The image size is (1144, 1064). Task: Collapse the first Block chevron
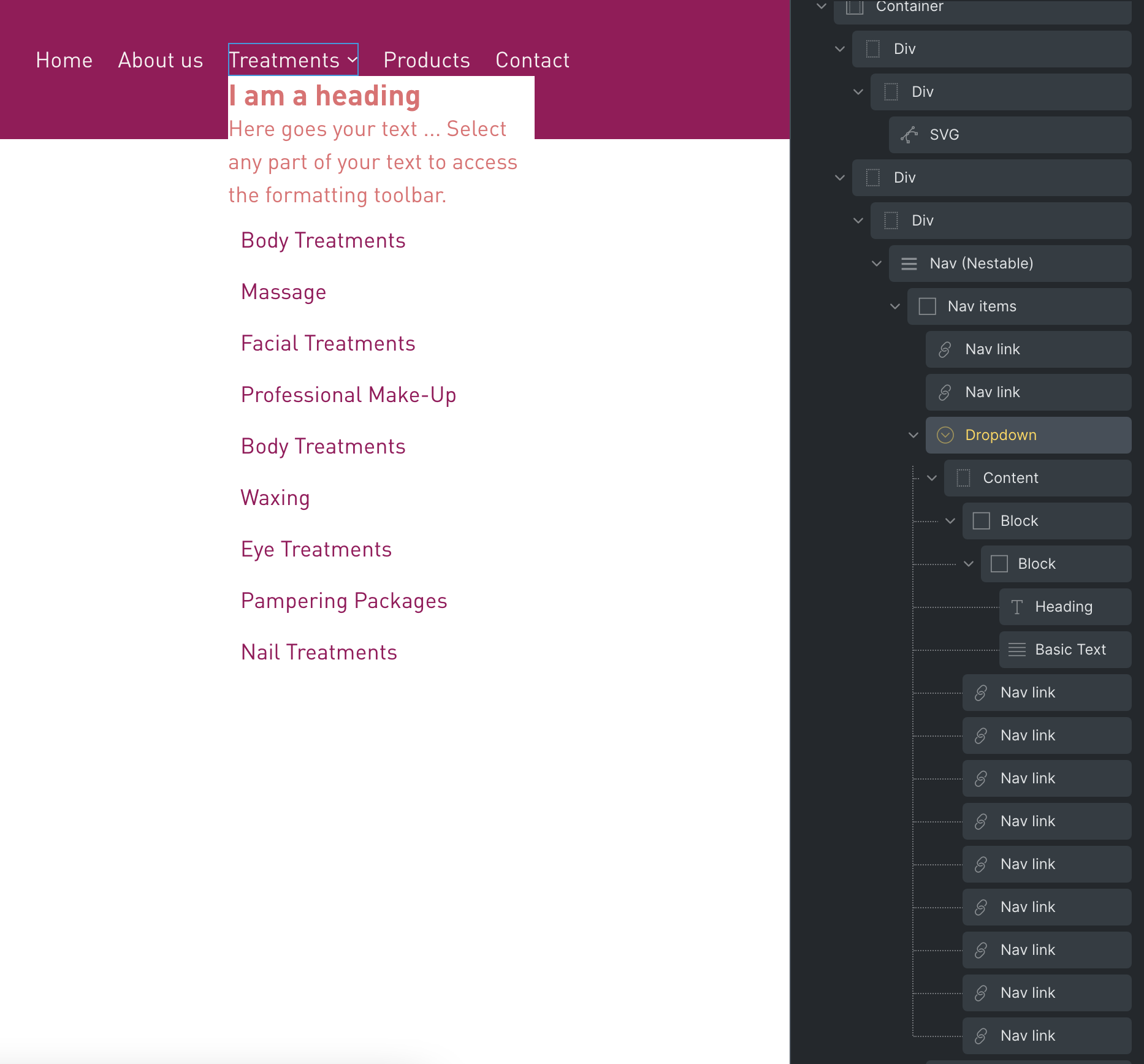(x=950, y=521)
